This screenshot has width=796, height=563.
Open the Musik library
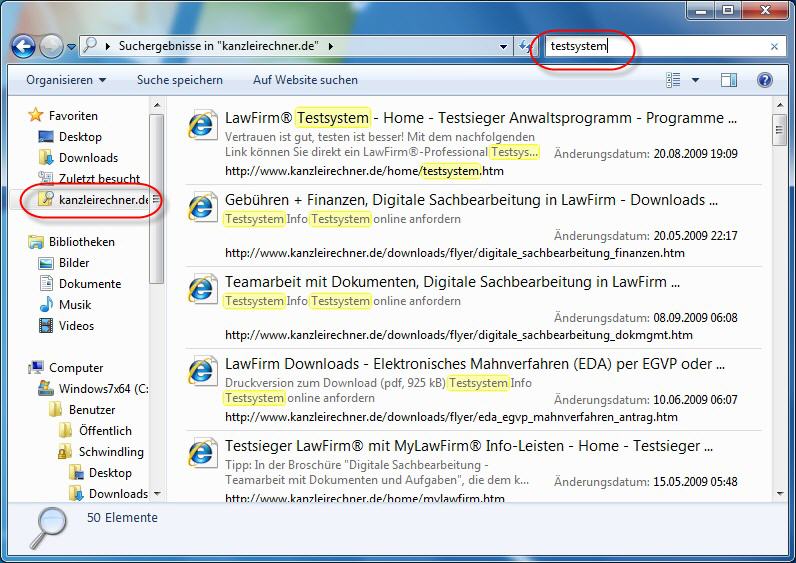click(x=74, y=304)
